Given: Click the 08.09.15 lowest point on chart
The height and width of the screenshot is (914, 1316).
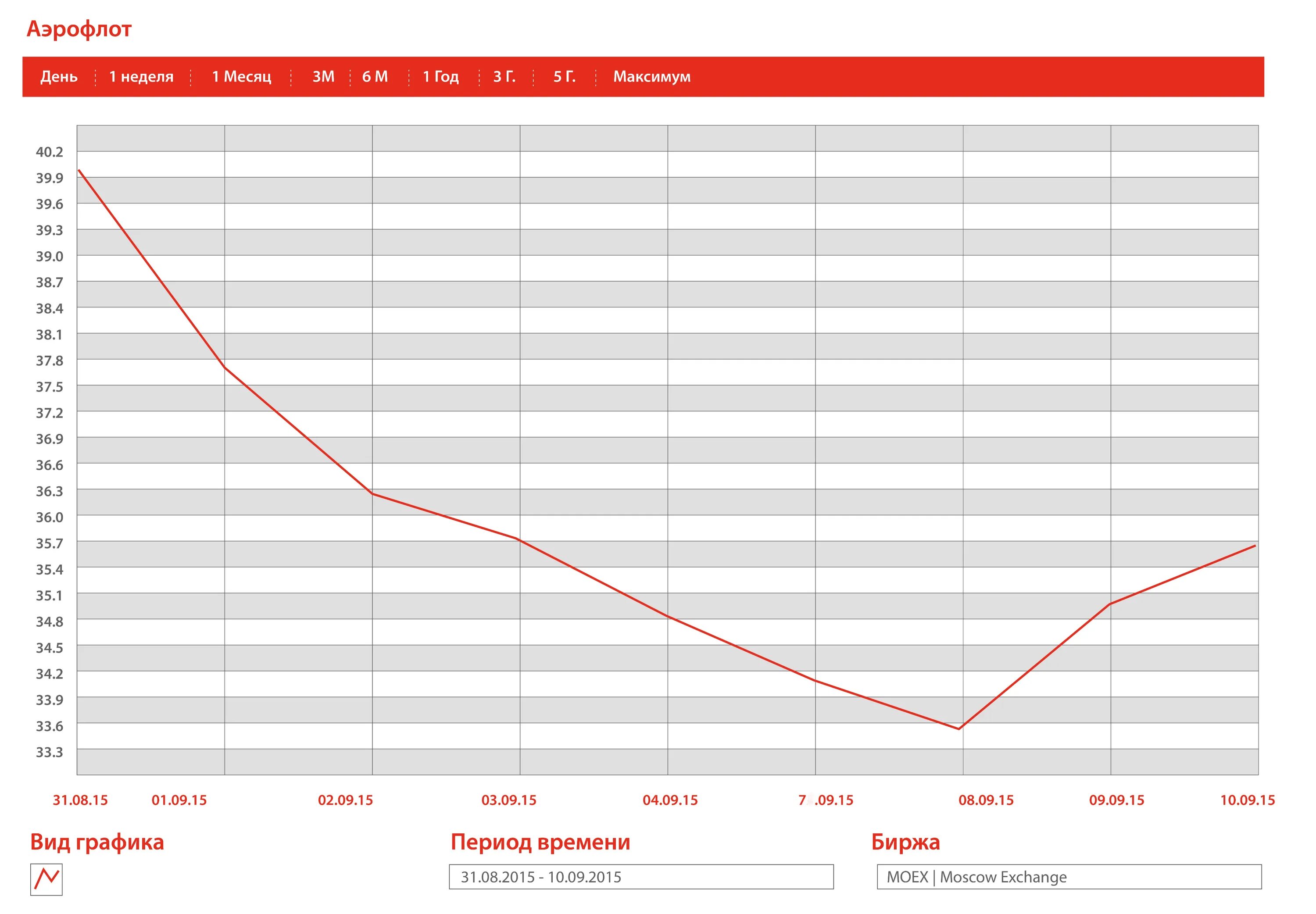Looking at the screenshot, I should click(x=958, y=729).
